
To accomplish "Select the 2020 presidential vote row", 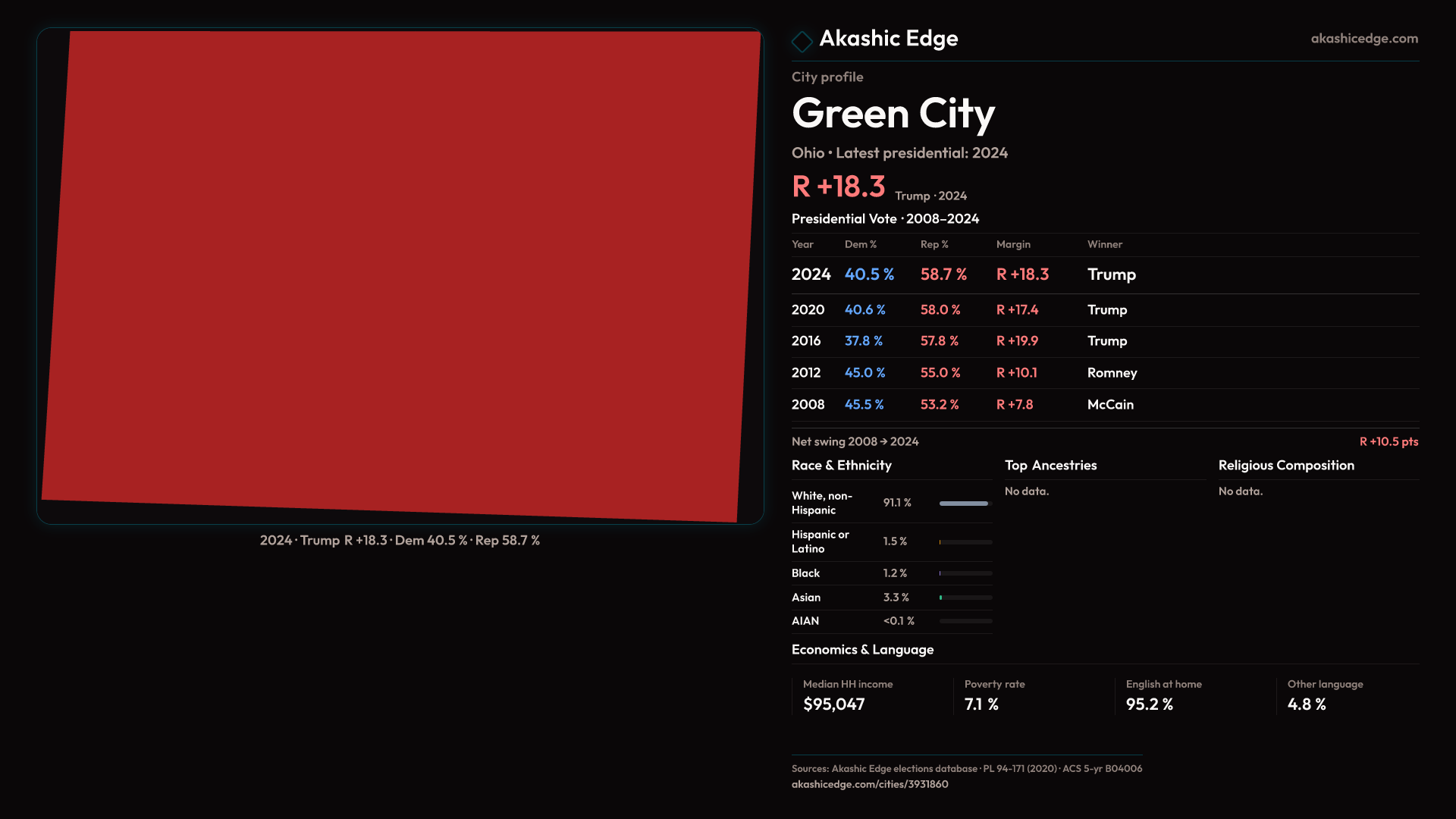I will point(1104,310).
